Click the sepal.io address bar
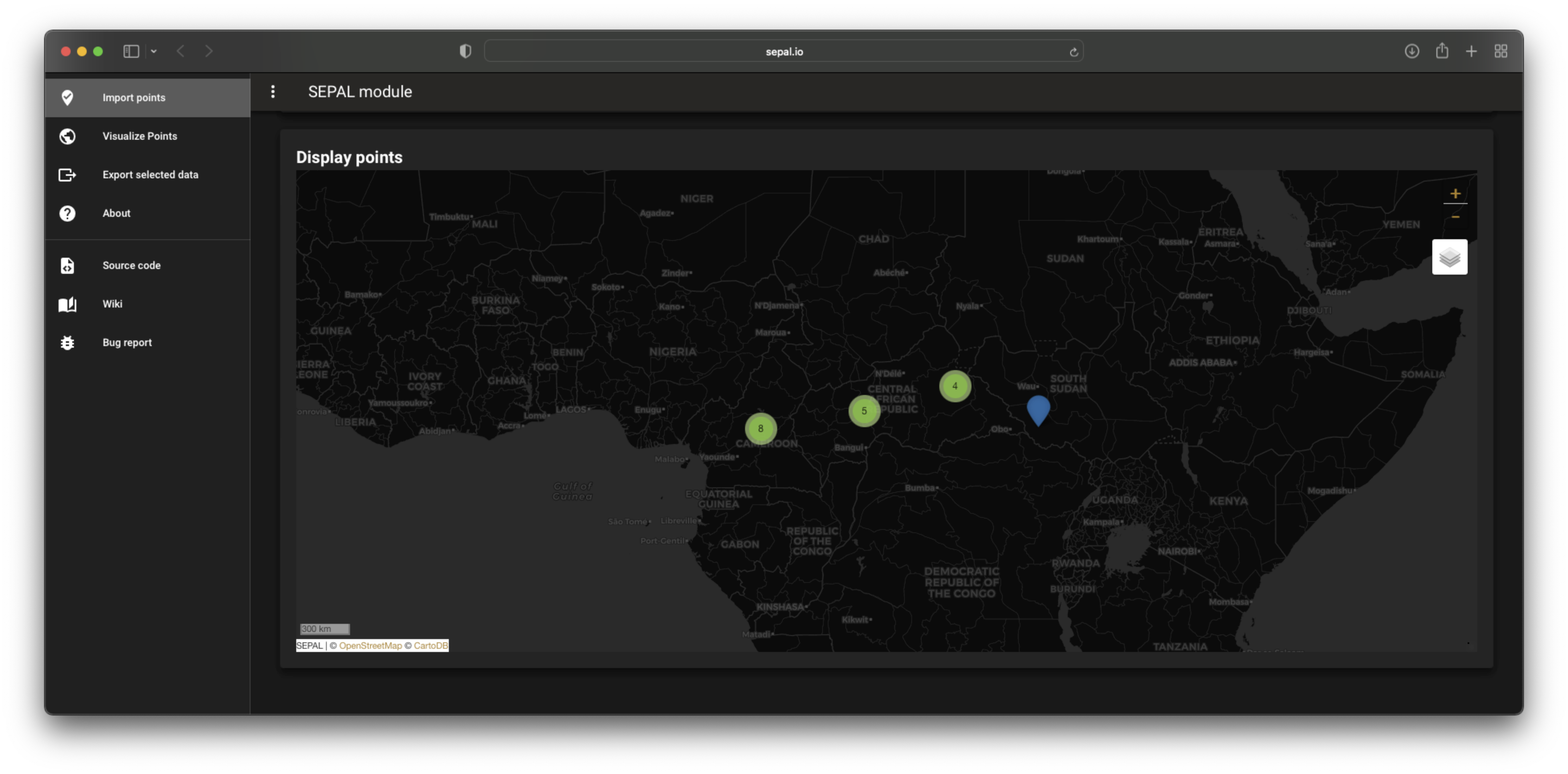This screenshot has width=1568, height=774. tap(783, 52)
